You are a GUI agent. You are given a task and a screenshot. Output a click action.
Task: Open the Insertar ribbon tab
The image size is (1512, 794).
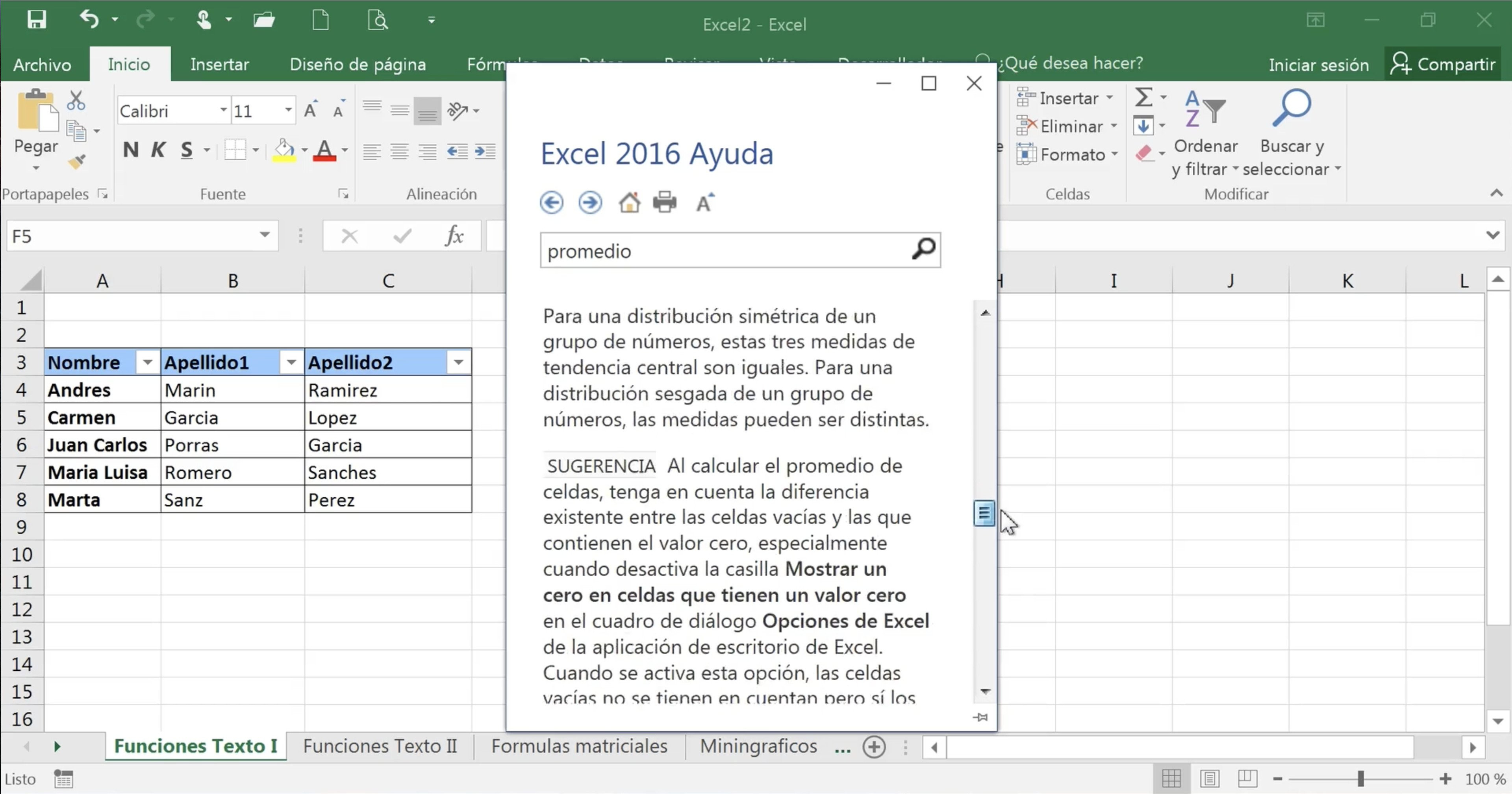[220, 64]
